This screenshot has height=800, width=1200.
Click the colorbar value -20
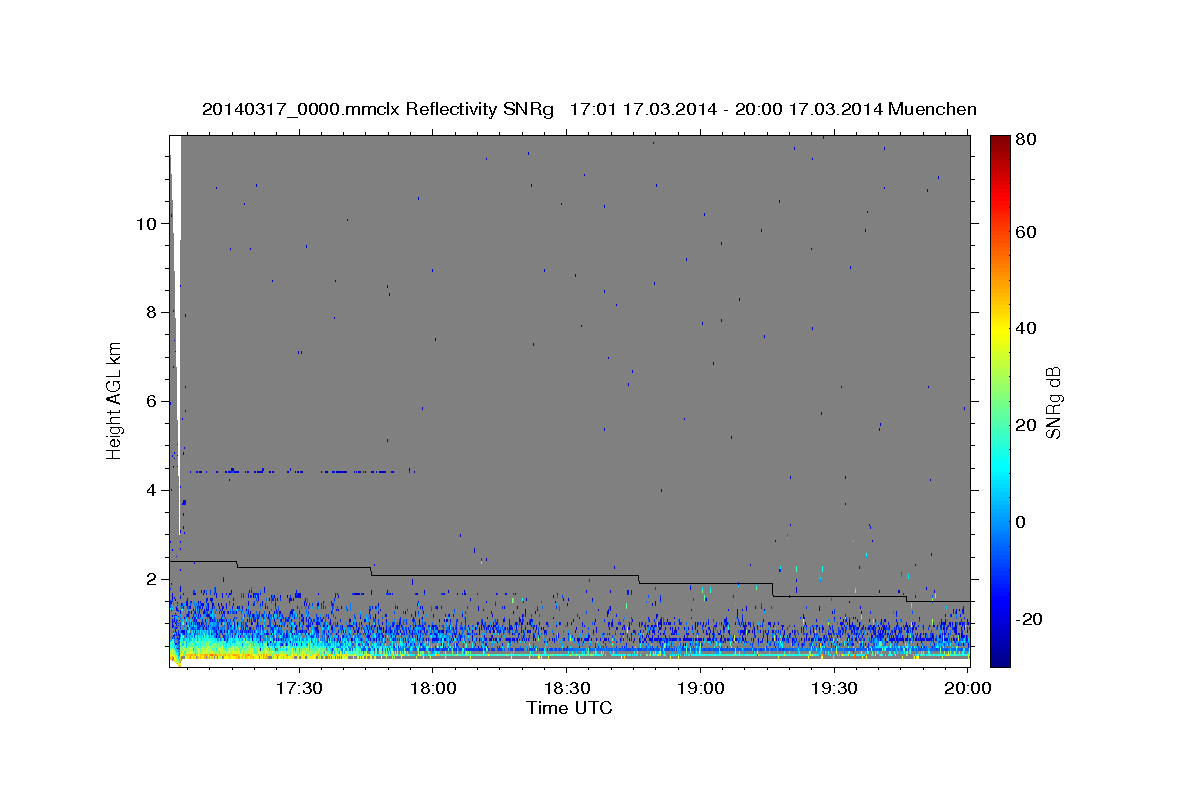coord(1028,619)
